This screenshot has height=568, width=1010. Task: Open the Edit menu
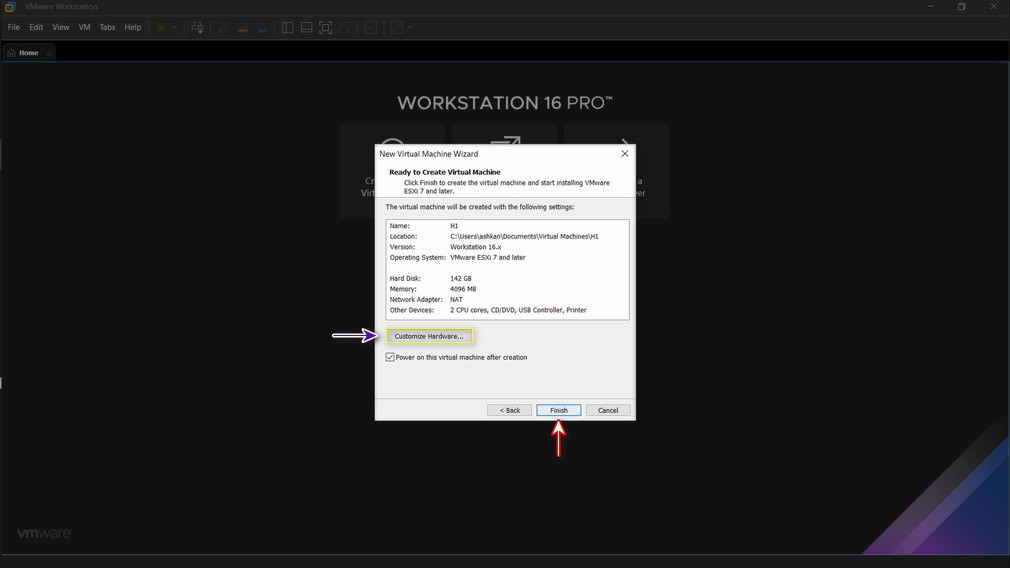coord(36,27)
